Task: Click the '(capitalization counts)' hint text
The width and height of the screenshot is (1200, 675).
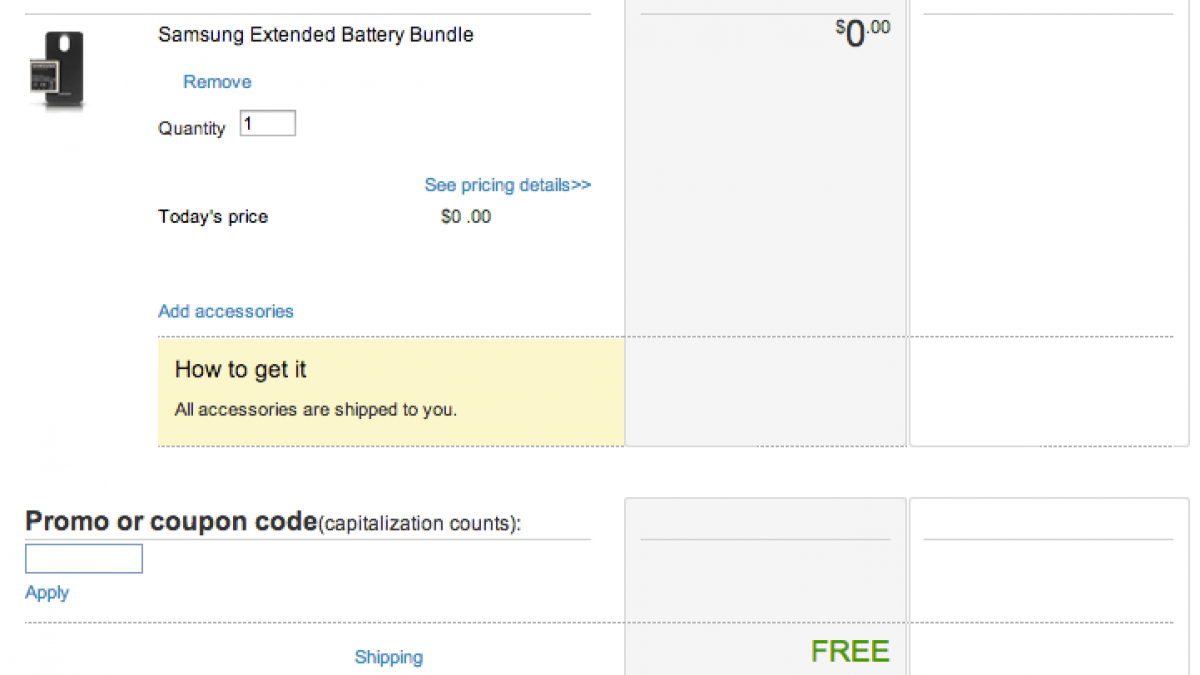Action: pyautogui.click(x=419, y=524)
